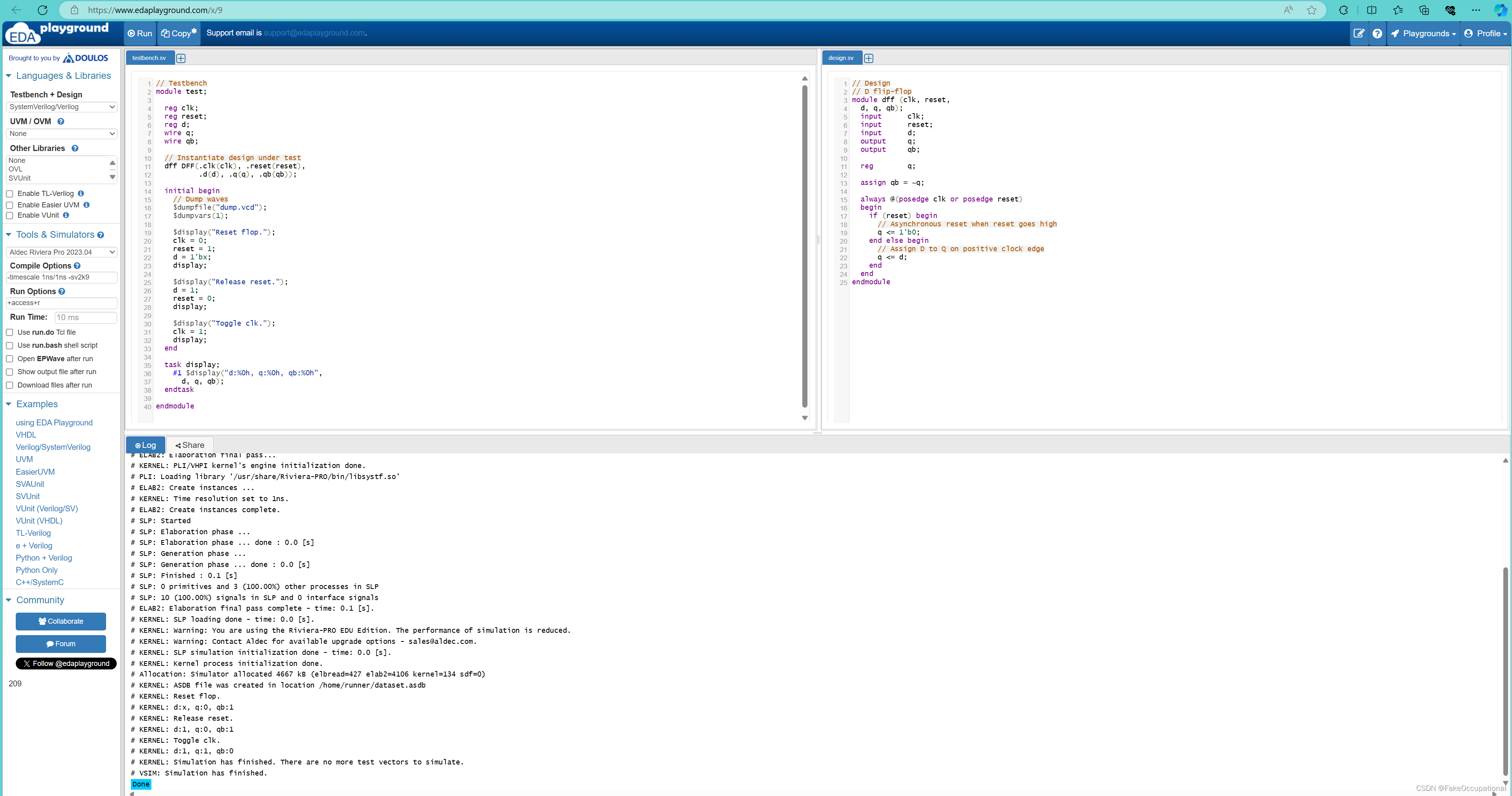Enable the Open EPWave after run checkbox
Screen dimensions: 1512x796
tap(10, 359)
